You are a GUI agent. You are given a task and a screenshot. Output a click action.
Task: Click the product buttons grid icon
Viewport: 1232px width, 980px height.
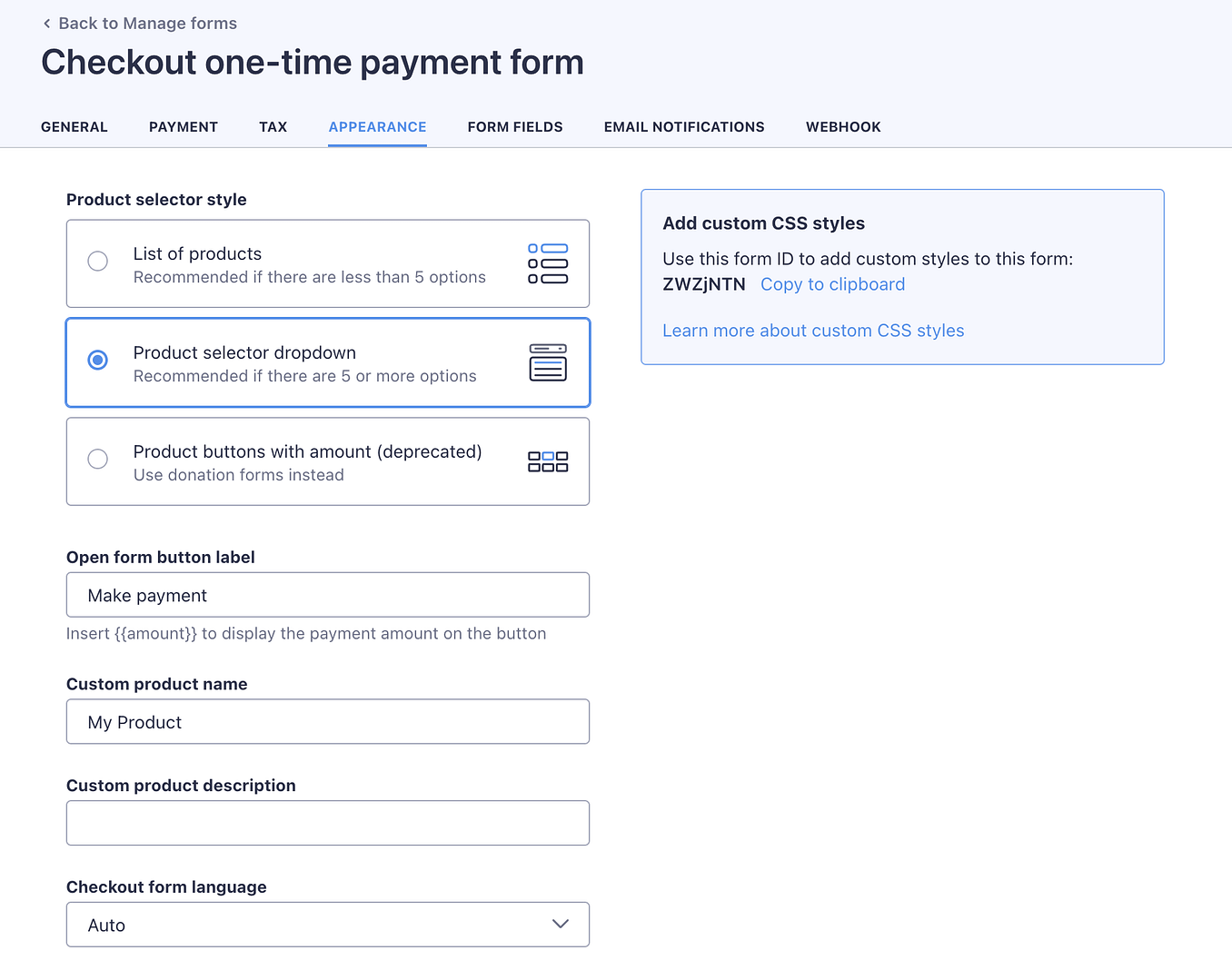[548, 461]
